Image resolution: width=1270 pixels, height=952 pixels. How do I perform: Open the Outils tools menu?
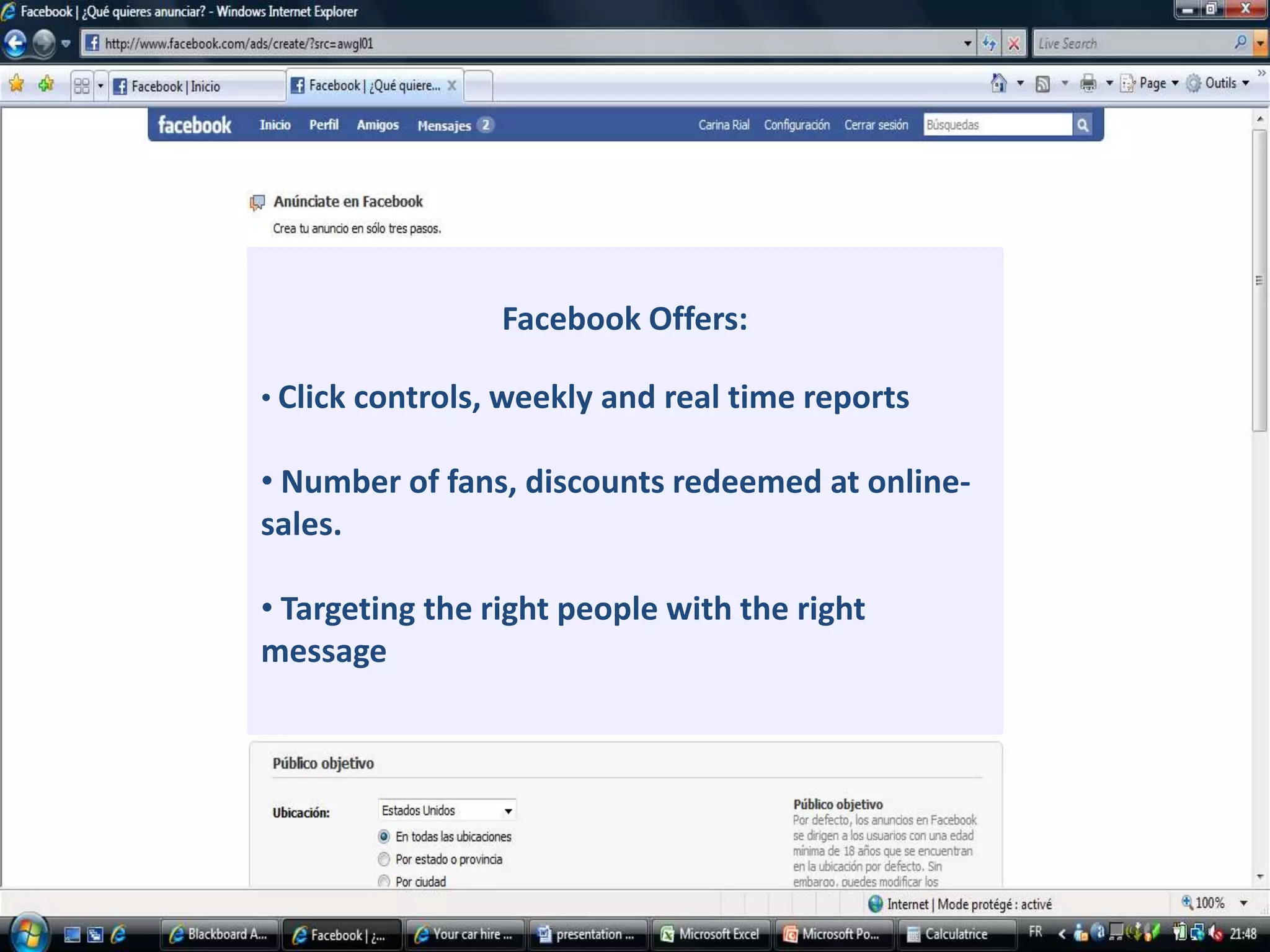coord(1217,83)
